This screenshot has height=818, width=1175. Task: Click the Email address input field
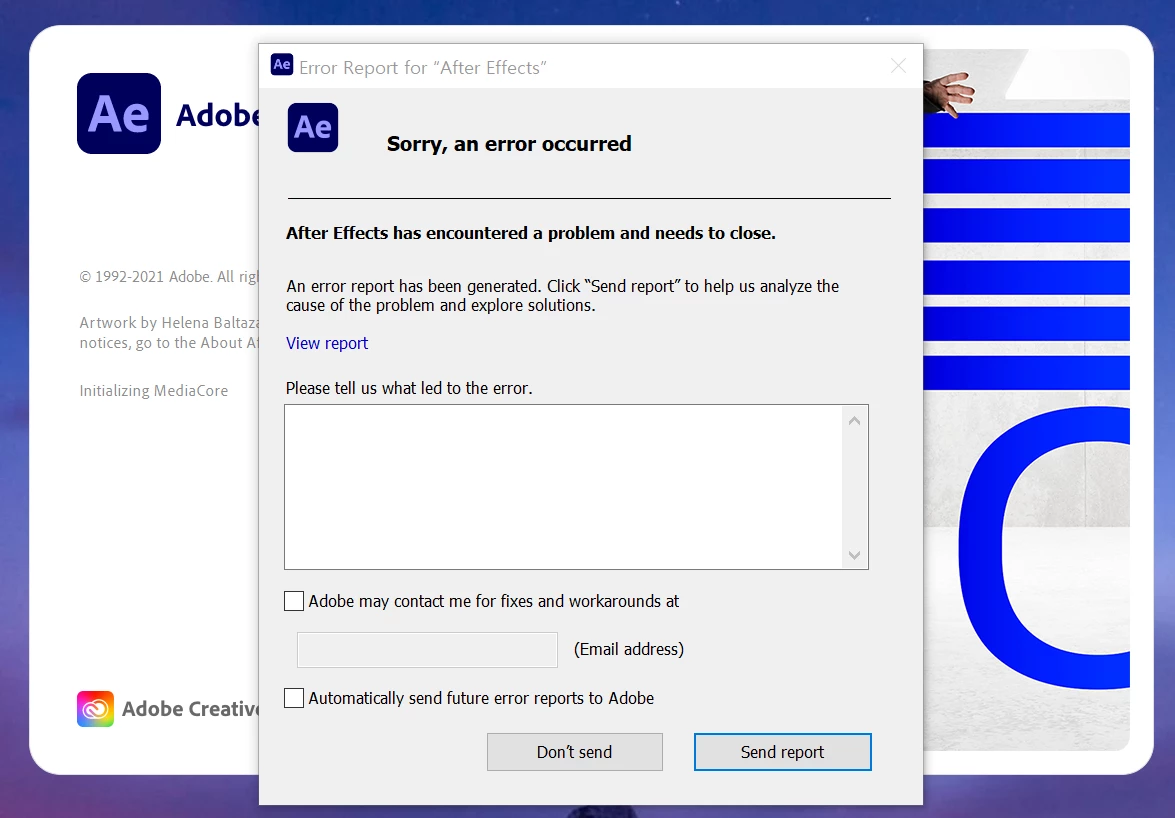427,649
